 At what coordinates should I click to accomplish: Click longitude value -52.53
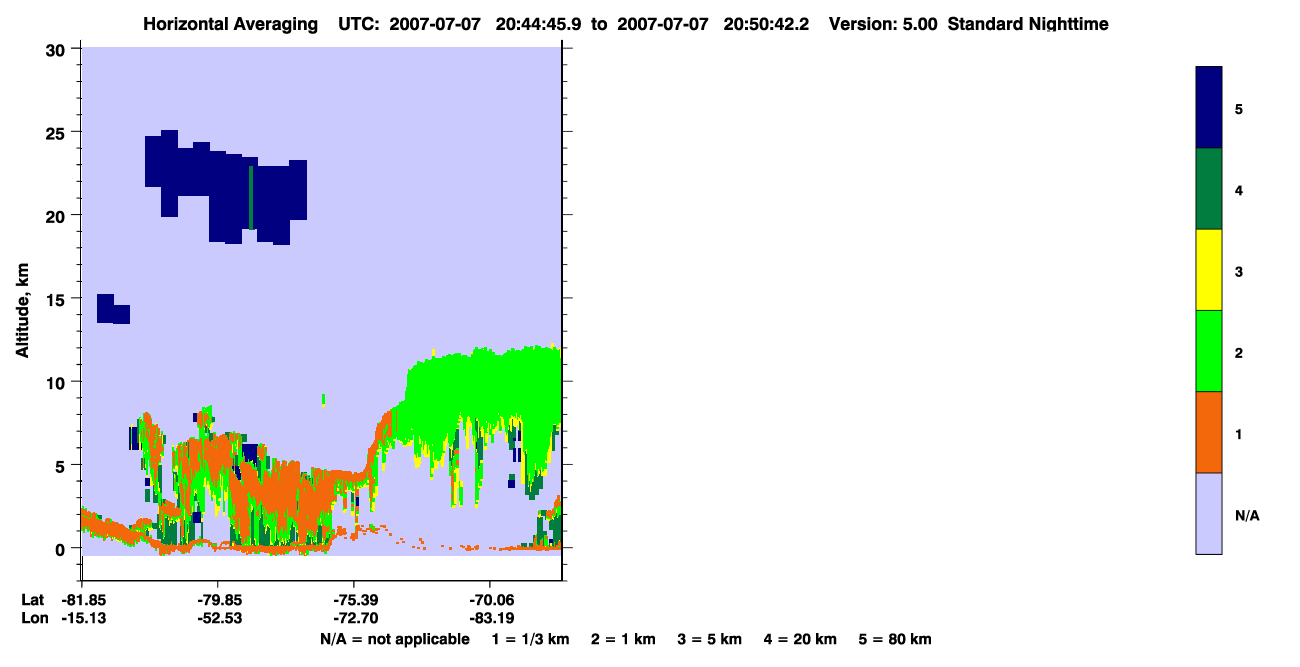[x=218, y=618]
